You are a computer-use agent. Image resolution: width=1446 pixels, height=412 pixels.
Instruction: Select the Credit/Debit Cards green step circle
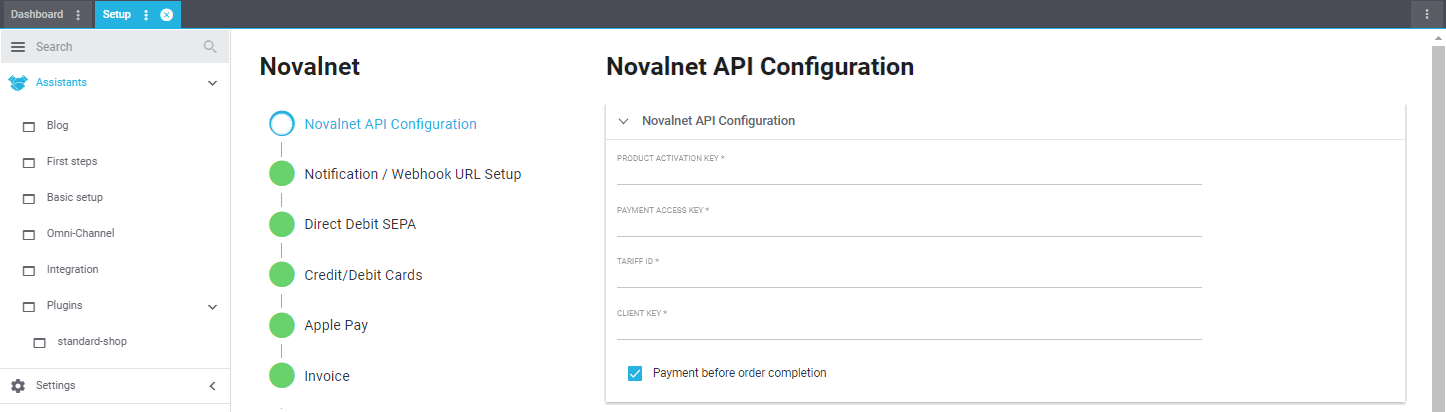(282, 275)
